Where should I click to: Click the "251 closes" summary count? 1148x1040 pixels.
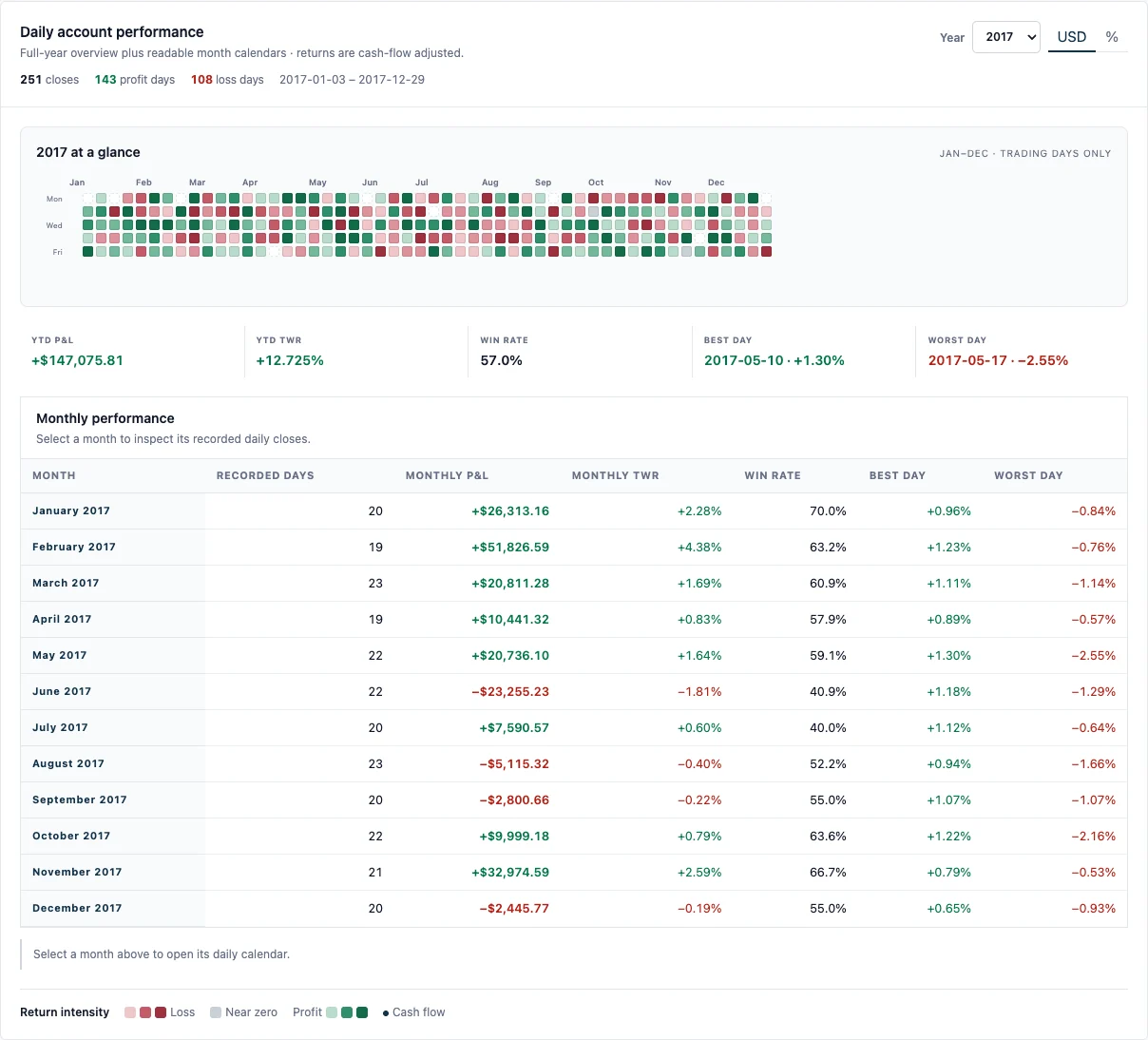coord(49,80)
